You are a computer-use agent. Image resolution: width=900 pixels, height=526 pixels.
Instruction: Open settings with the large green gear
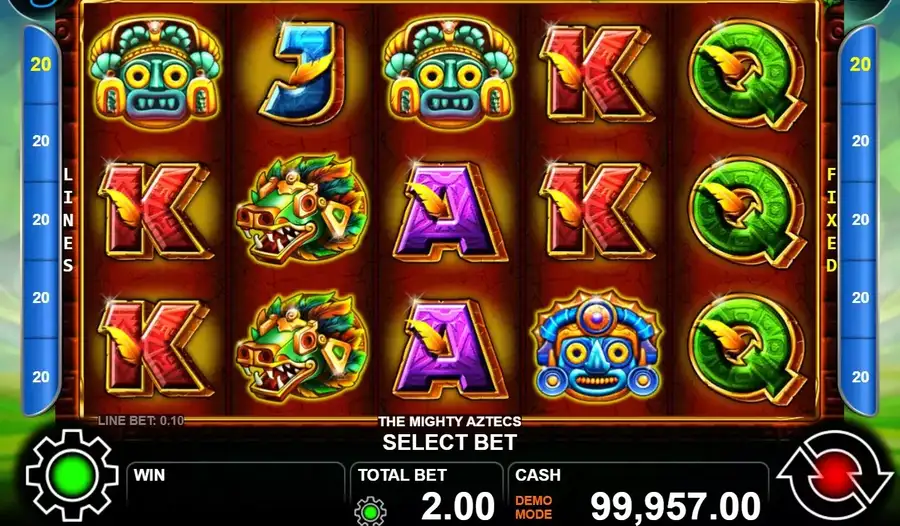point(72,475)
